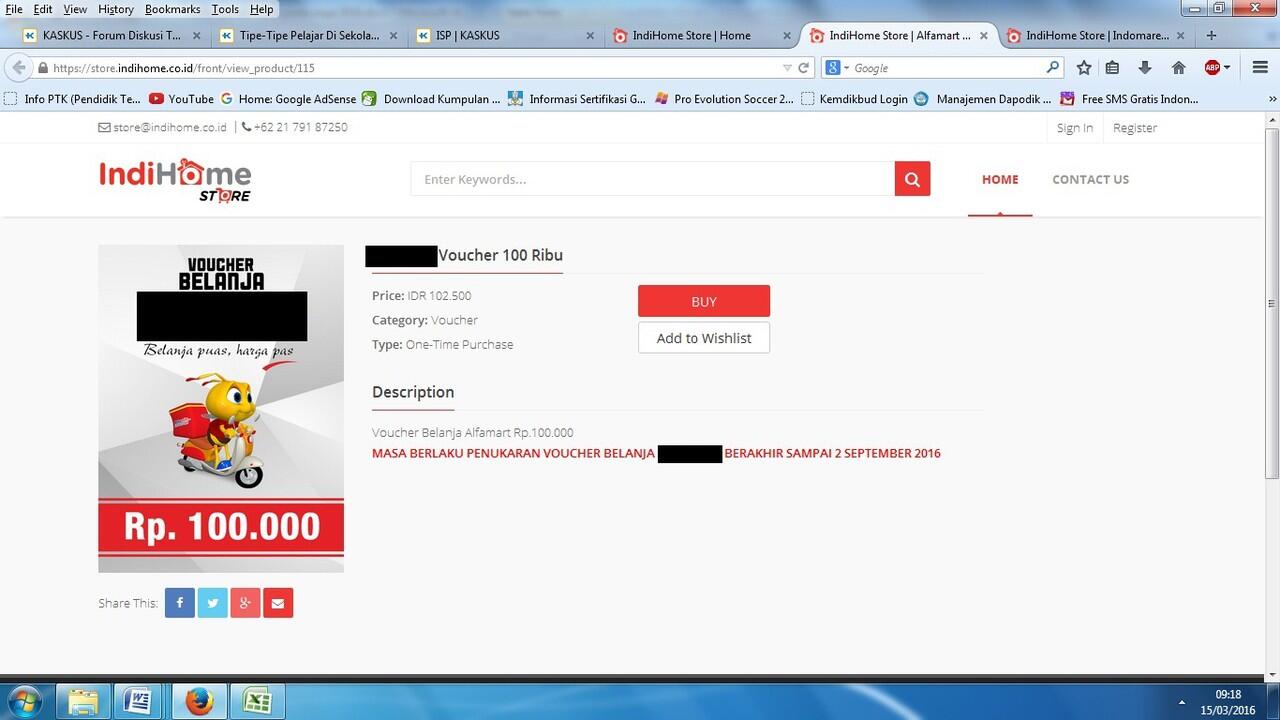
Task: Click the Enter Keywords search field
Action: [x=652, y=179]
